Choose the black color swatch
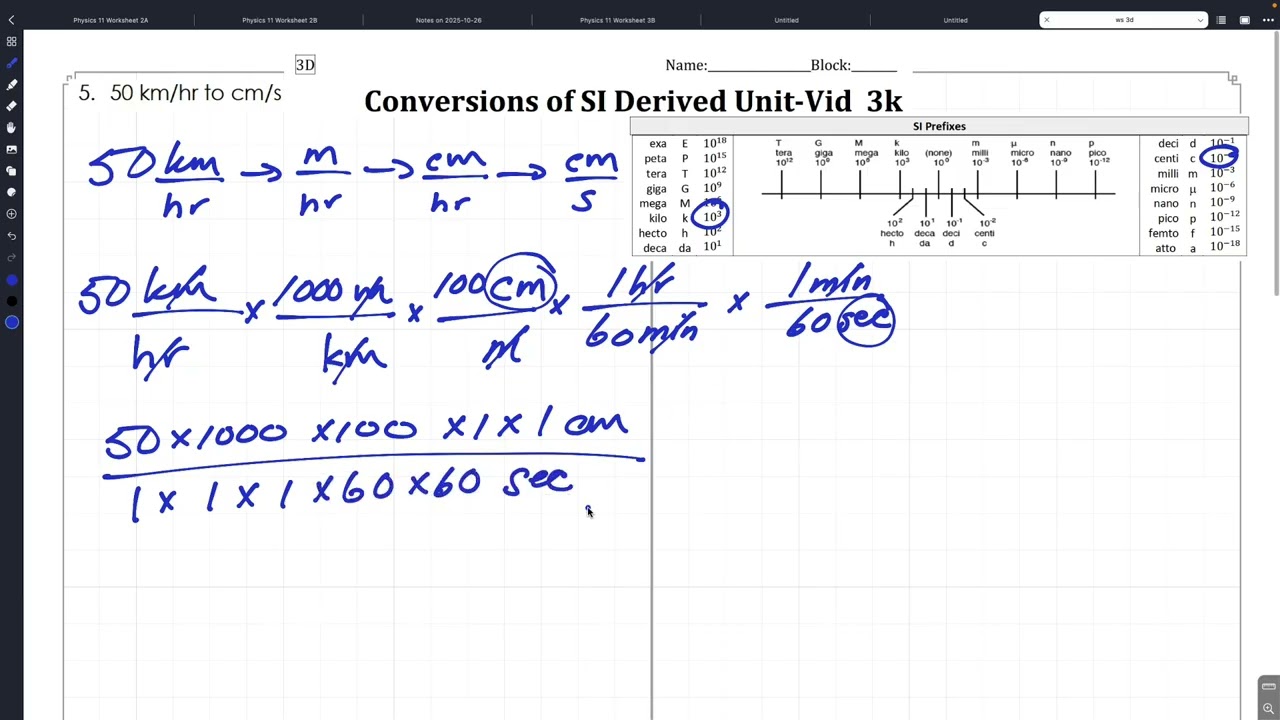 coord(11,301)
